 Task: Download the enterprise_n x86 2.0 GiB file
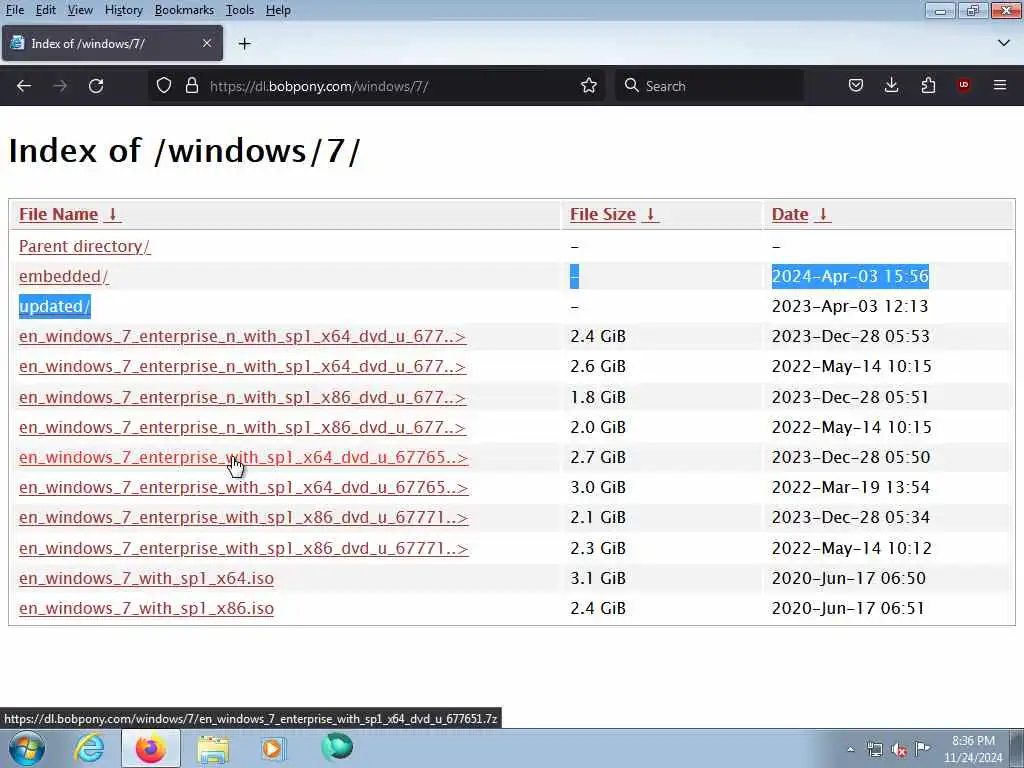(242, 427)
